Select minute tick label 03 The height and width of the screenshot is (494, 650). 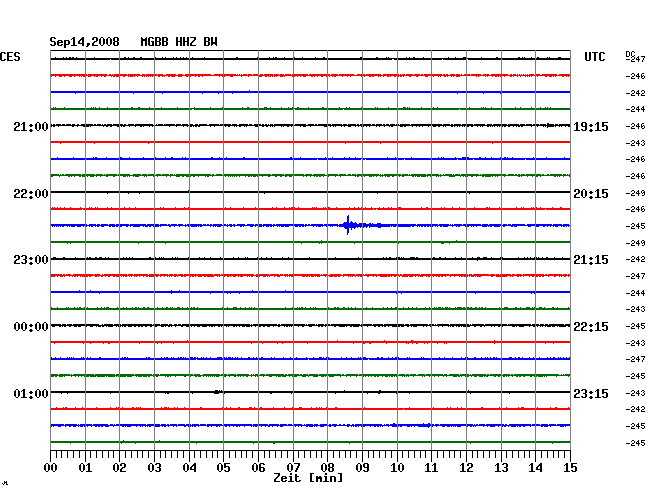(x=155, y=467)
